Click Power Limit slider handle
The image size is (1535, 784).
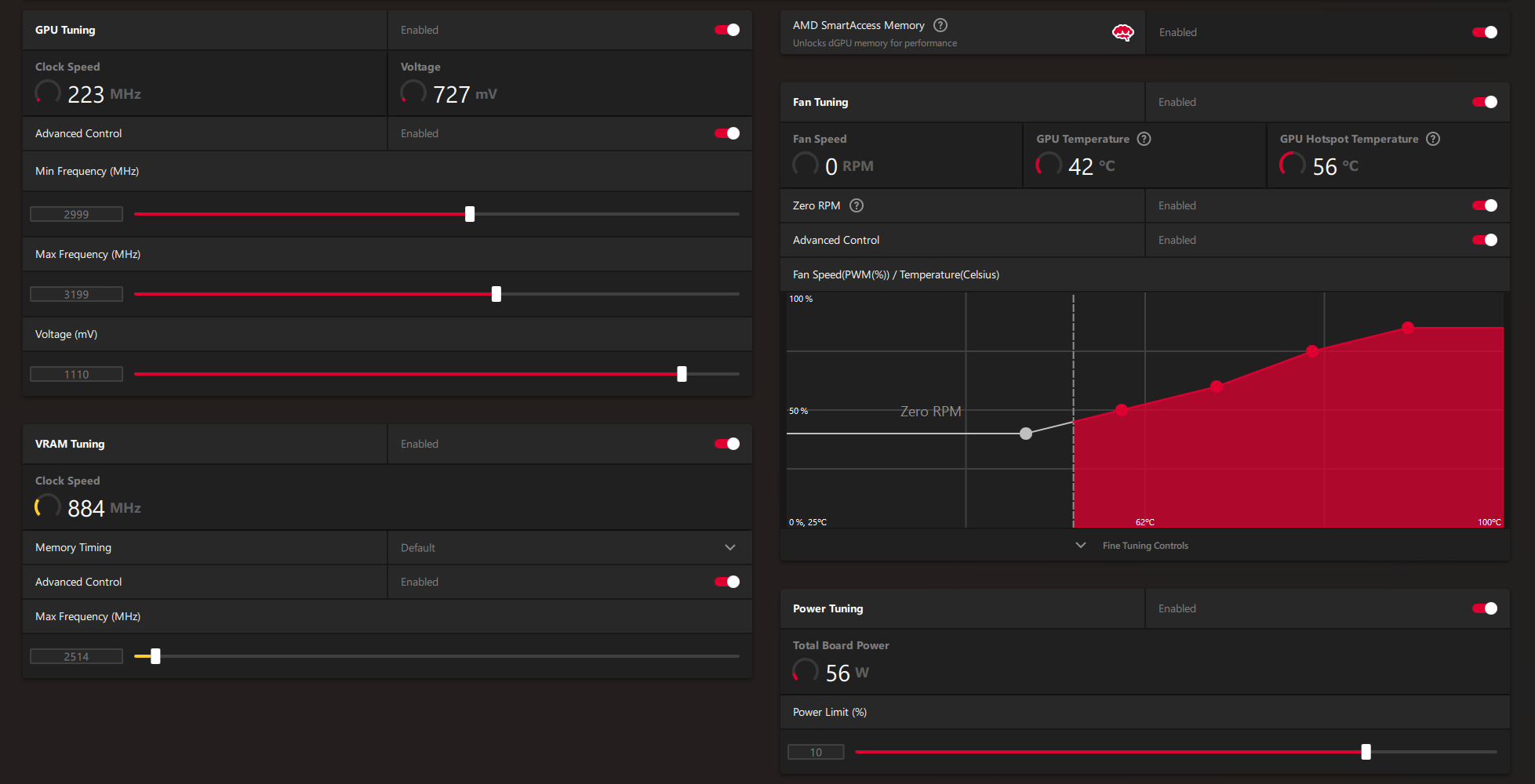[1366, 752]
